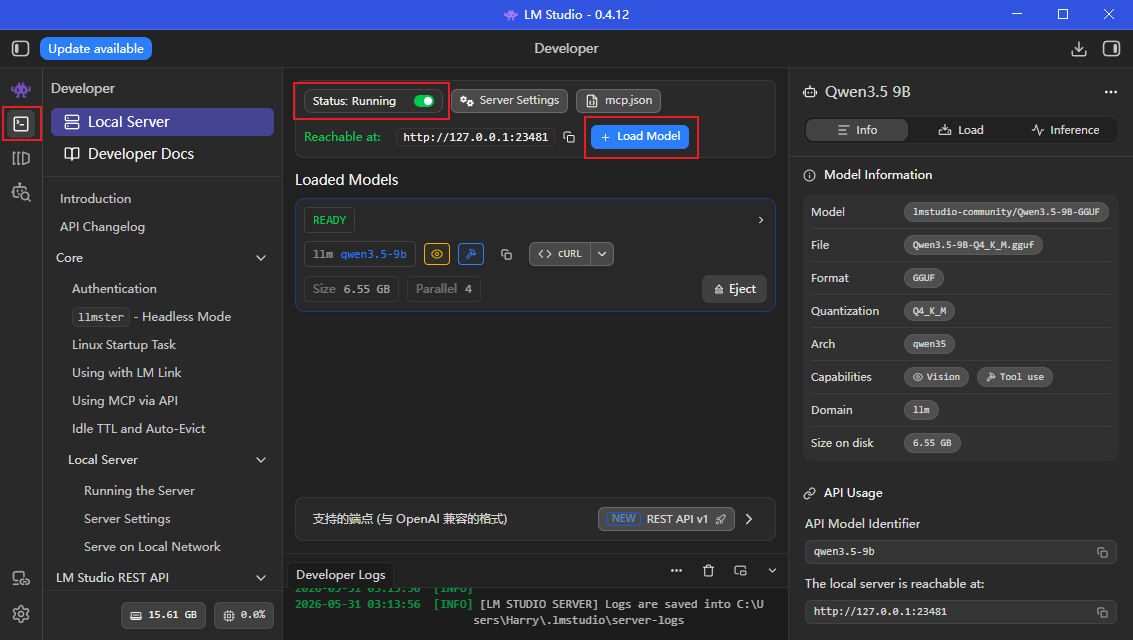Copy the API Model Identifier value

[1102, 552]
